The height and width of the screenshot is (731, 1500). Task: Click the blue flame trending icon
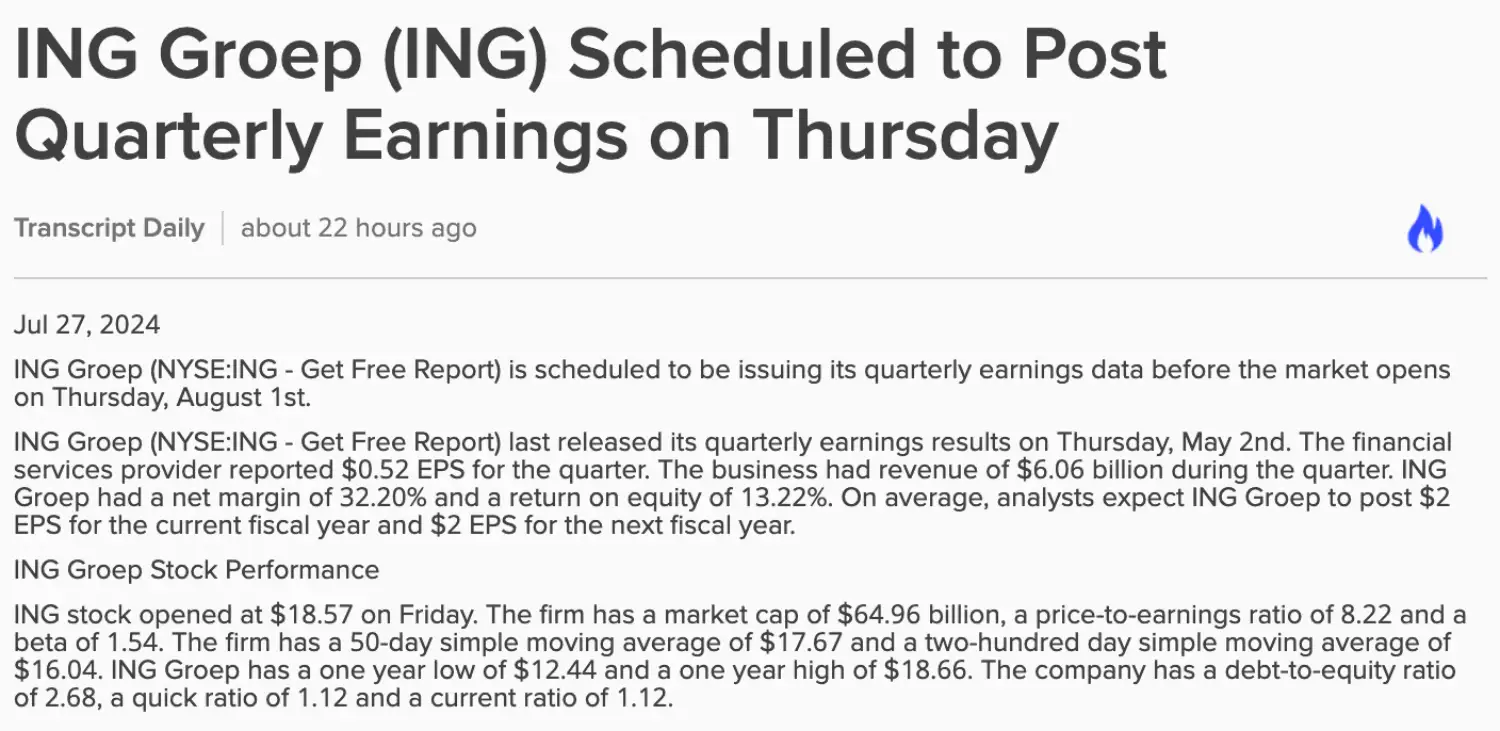(x=1425, y=229)
